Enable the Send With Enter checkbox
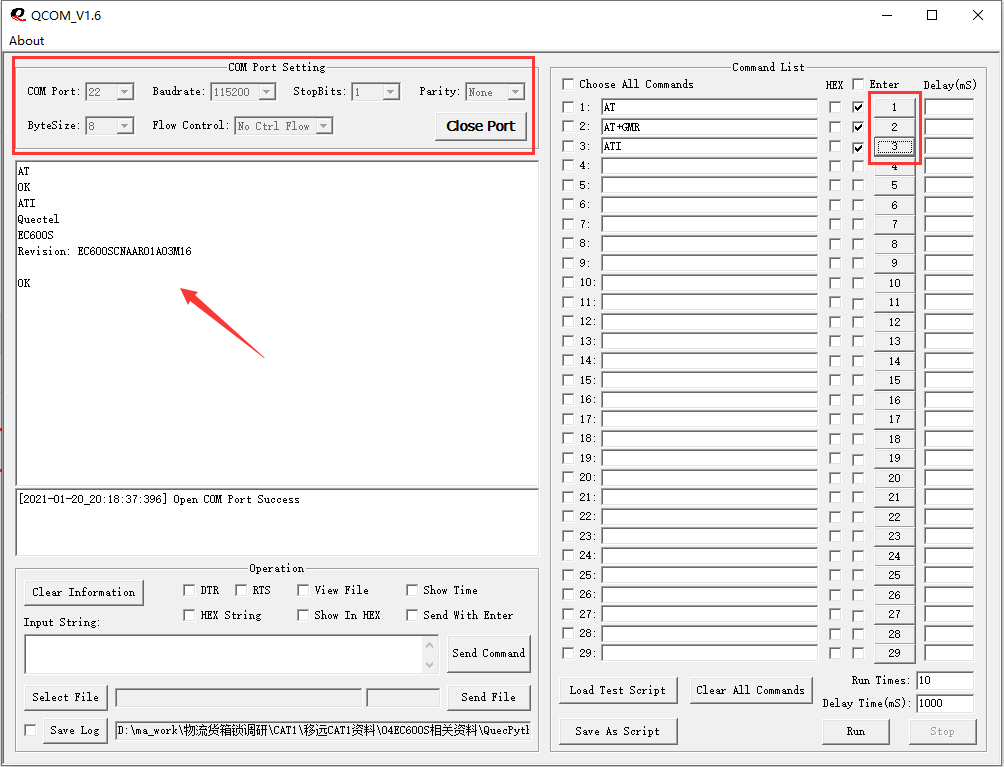Image resolution: width=1004 pixels, height=767 pixels. pos(412,615)
